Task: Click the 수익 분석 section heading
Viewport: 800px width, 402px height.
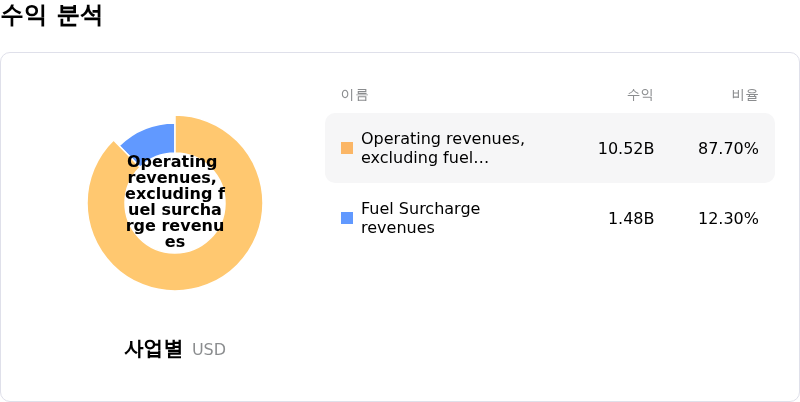Action: (x=51, y=16)
